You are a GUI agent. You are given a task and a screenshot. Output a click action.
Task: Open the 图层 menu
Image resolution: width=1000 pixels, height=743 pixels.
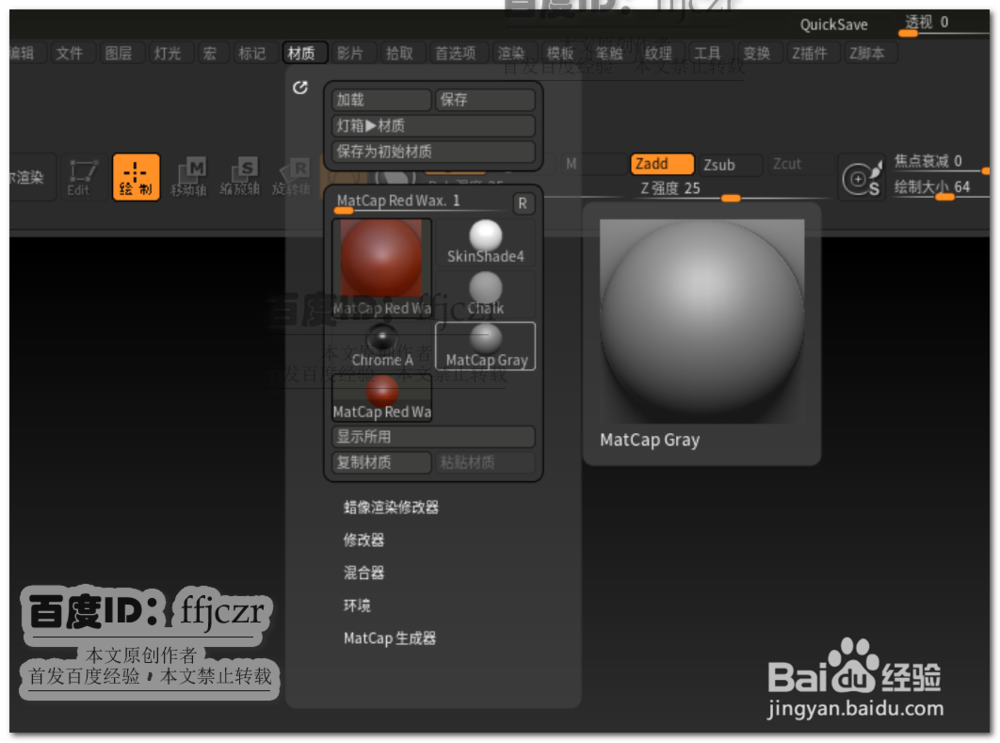point(119,53)
